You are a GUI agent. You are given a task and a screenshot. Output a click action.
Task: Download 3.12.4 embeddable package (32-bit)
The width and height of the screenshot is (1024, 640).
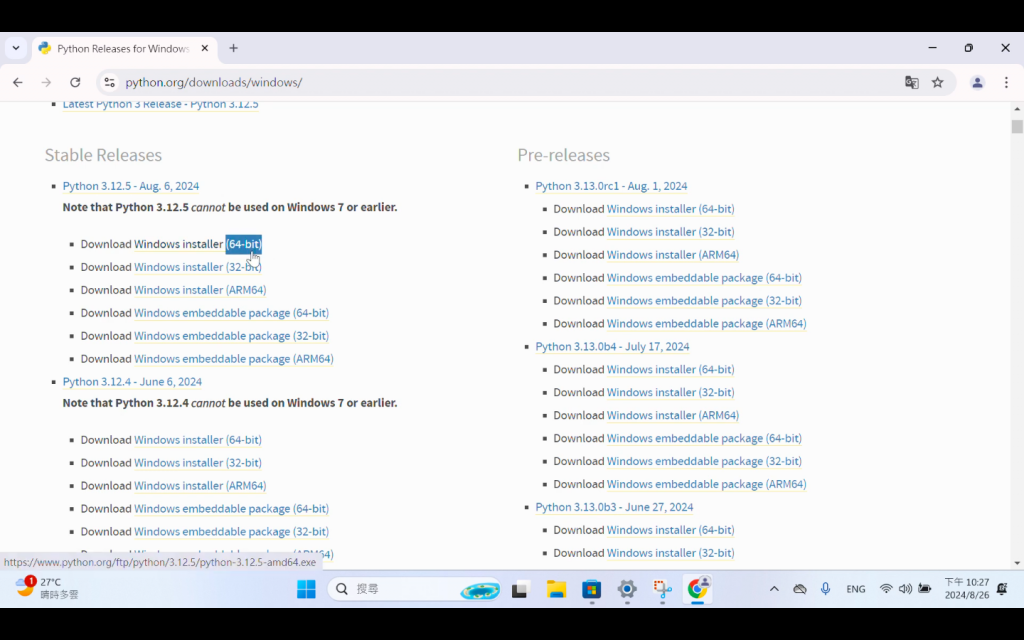point(231,531)
